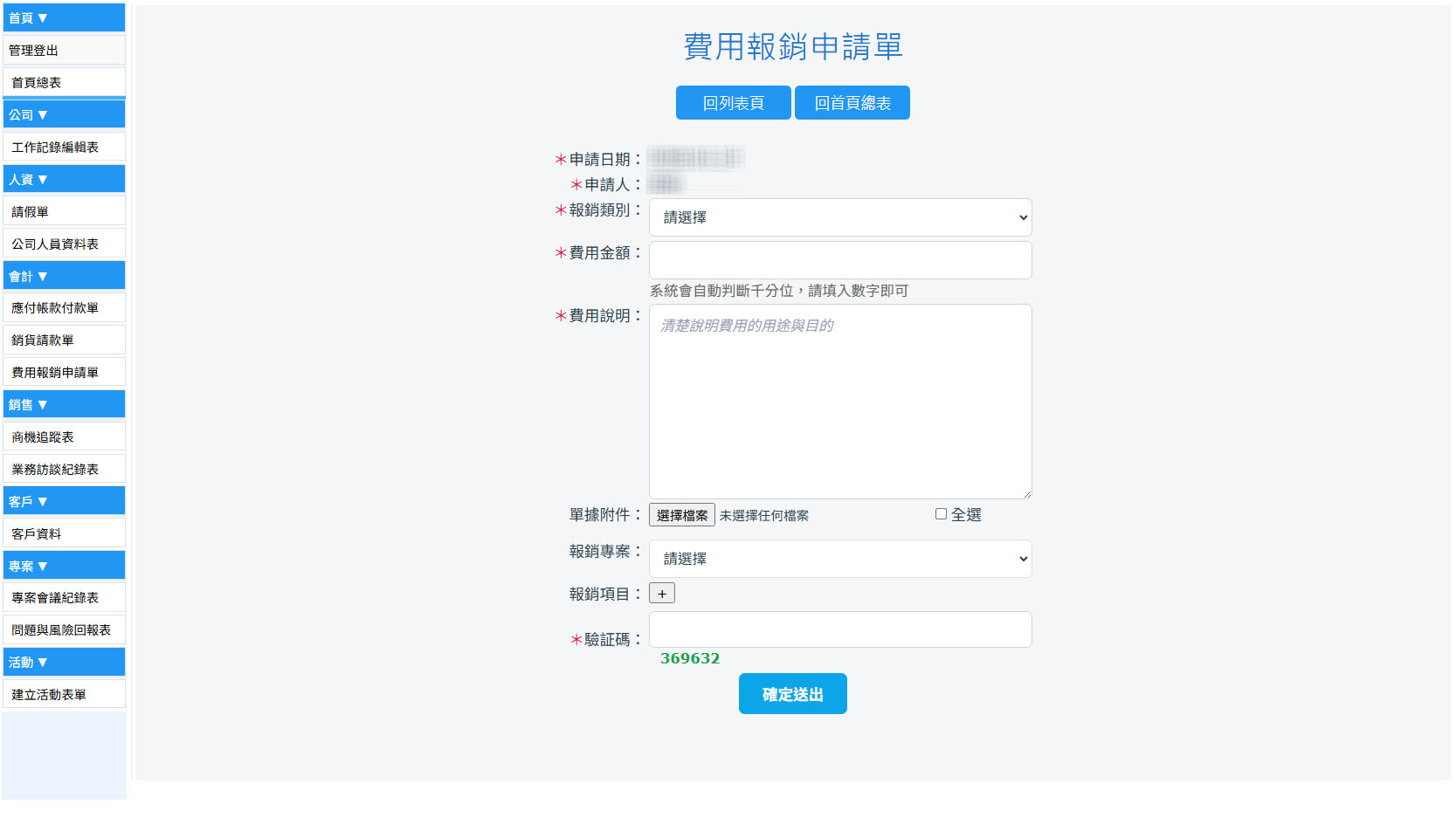
Task: Collapse the 會計 sidebar section
Action: tap(64, 276)
